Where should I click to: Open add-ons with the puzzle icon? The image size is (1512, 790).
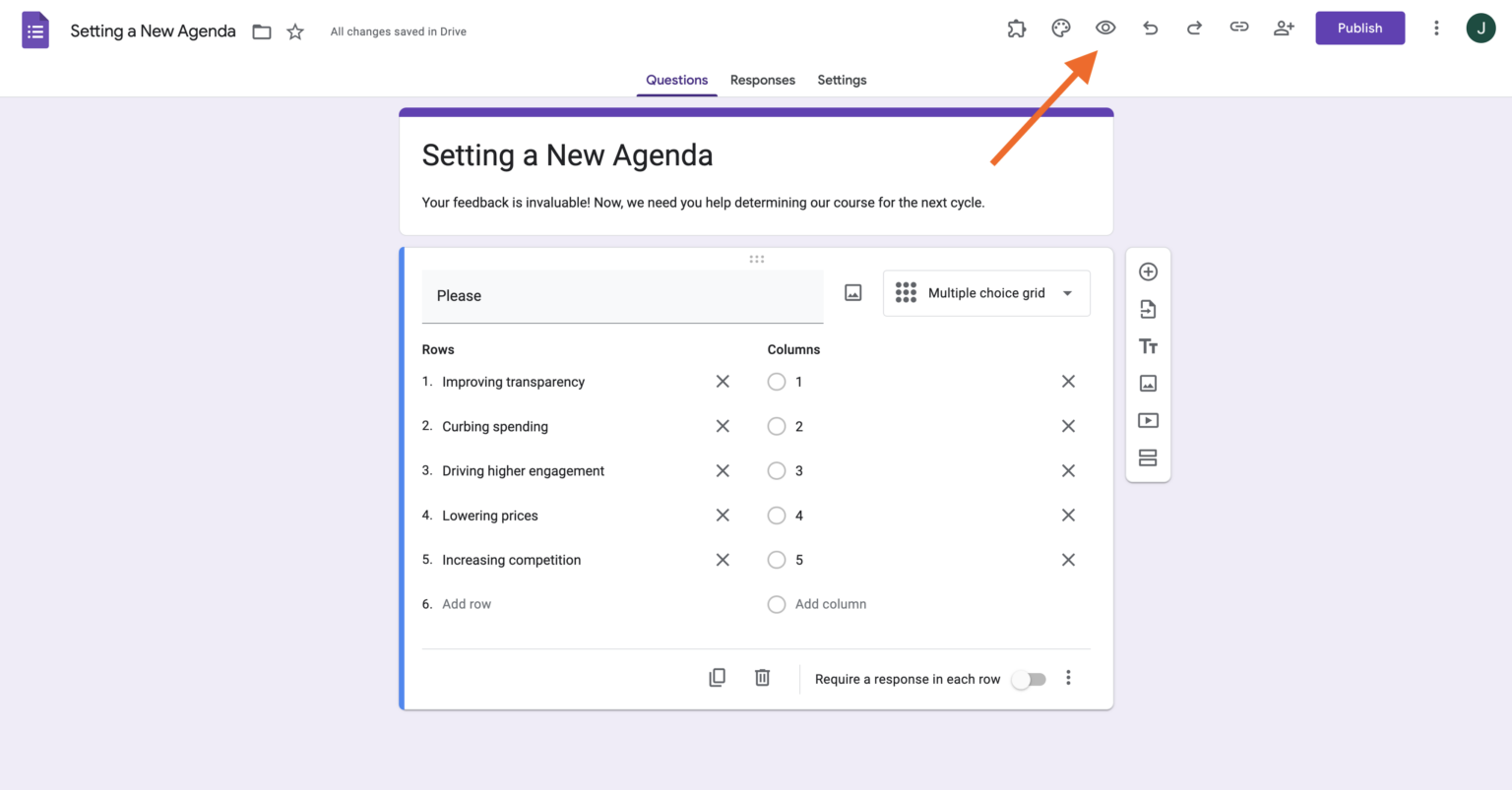point(1016,28)
